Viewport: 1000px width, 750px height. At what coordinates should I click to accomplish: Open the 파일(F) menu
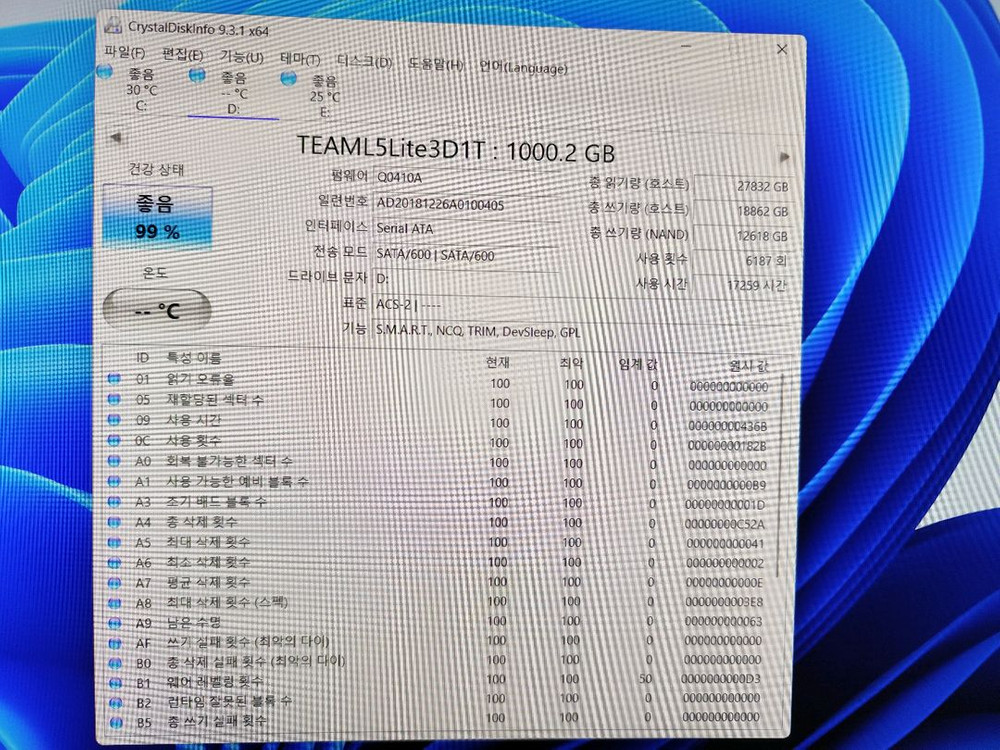click(124, 52)
